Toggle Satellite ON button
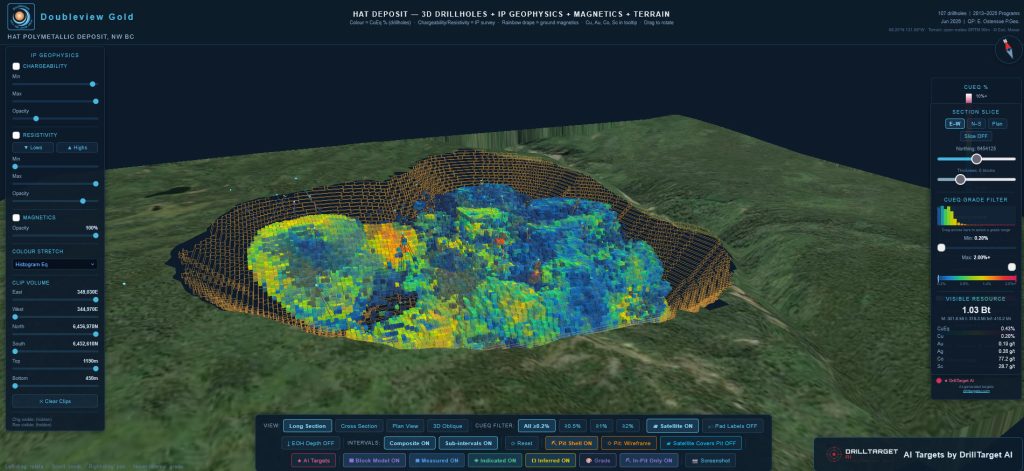Image resolution: width=1024 pixels, height=471 pixels. point(672,426)
